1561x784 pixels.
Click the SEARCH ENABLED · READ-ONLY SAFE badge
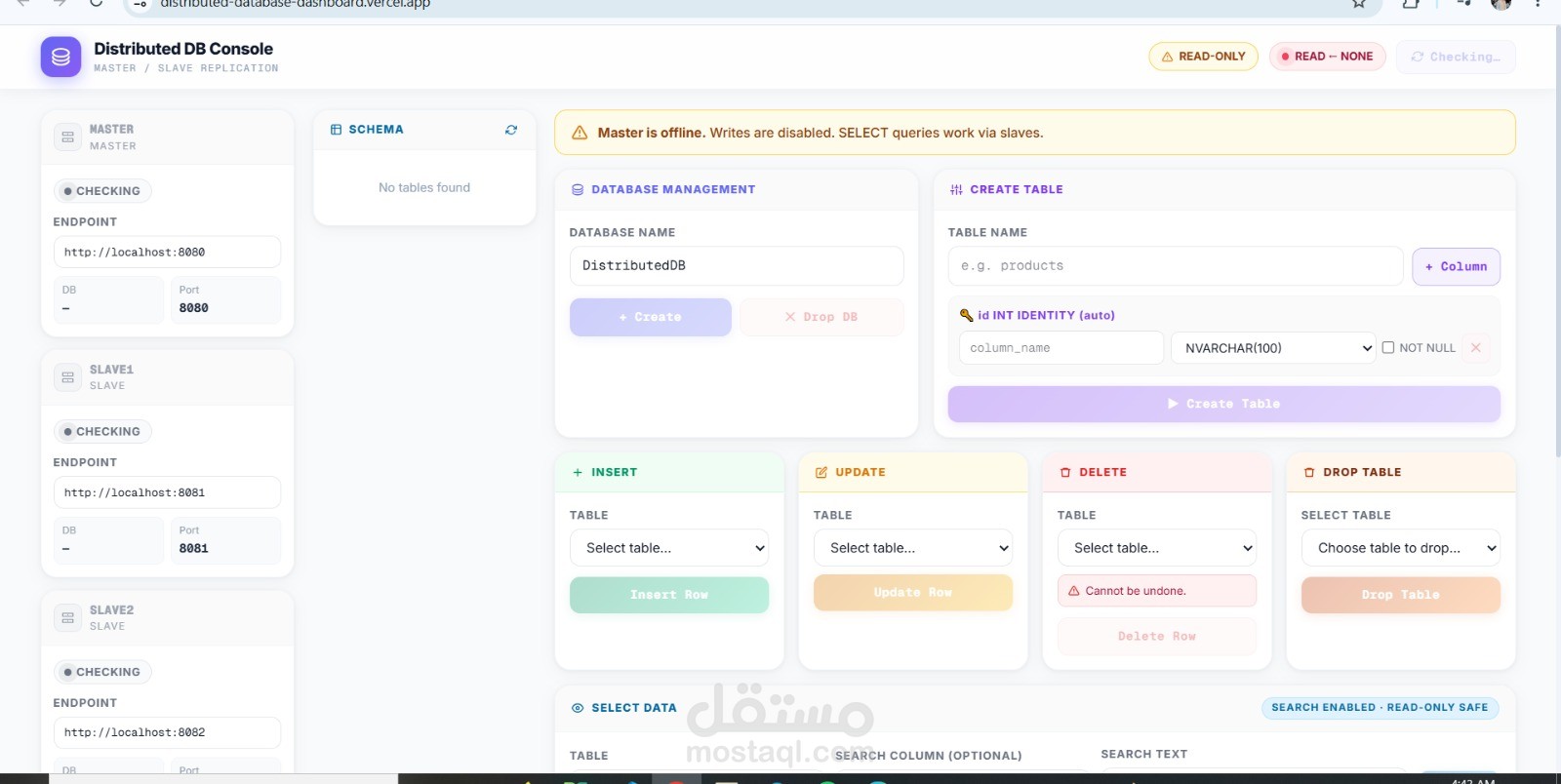click(x=1380, y=708)
